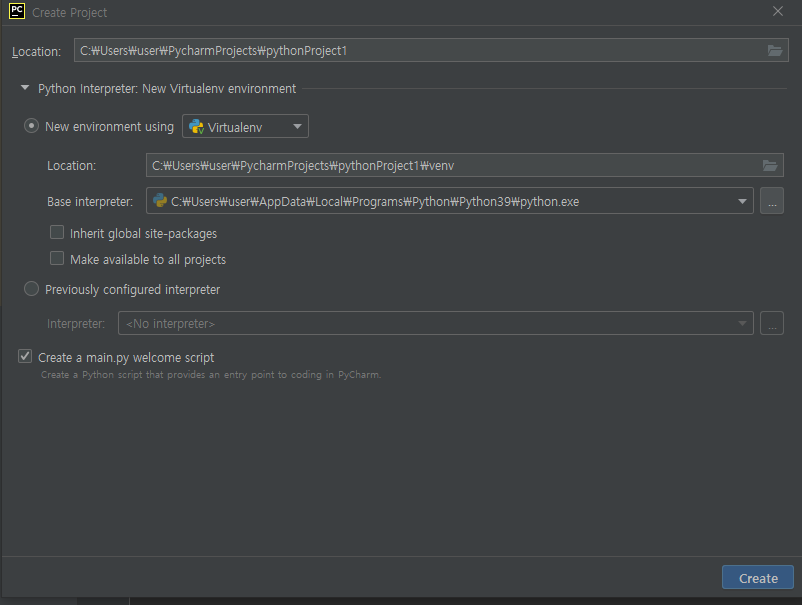Click ellipsis button beside No interpreter field
802x605 pixels.
tap(772, 323)
